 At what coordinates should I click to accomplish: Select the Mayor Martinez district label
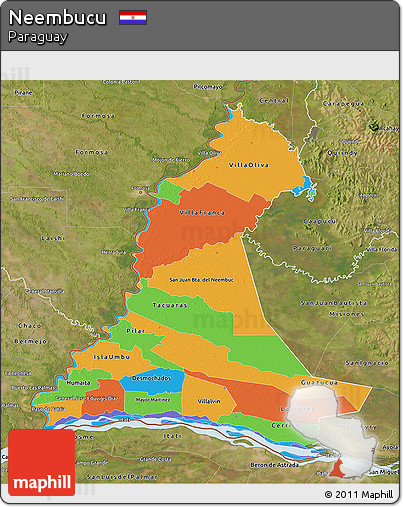[153, 399]
